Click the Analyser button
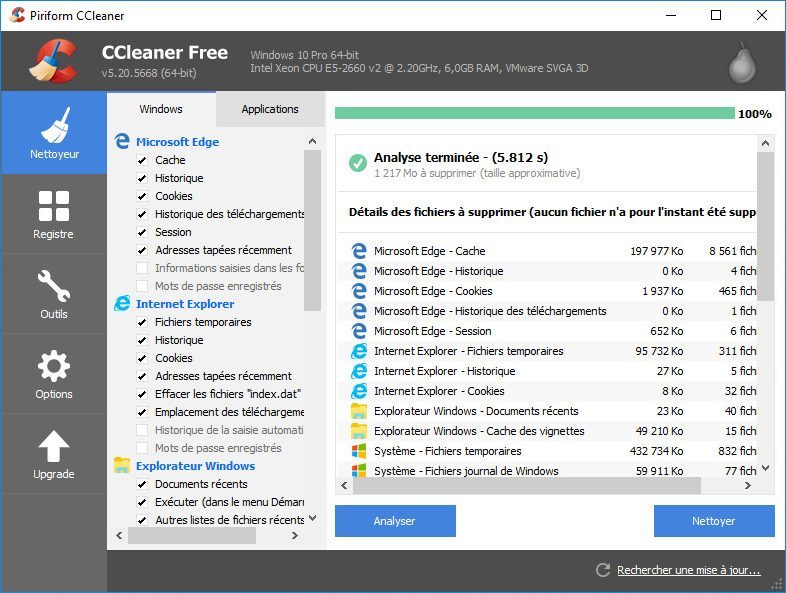This screenshot has width=786, height=593. pyautogui.click(x=395, y=521)
